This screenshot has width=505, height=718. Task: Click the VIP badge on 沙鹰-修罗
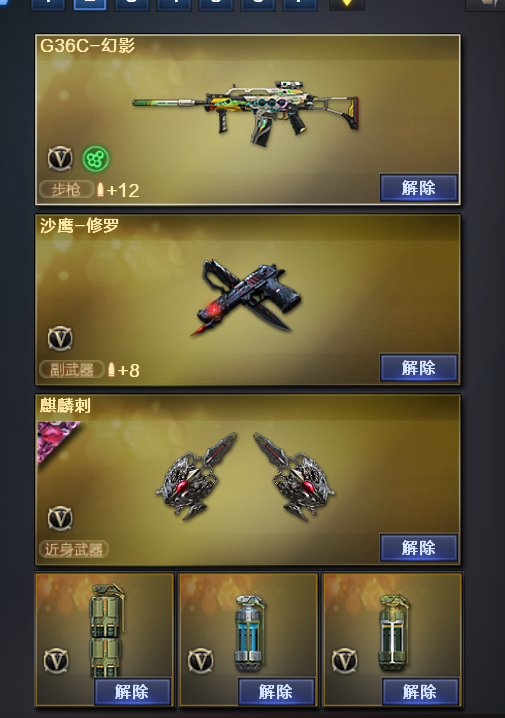click(x=60, y=338)
